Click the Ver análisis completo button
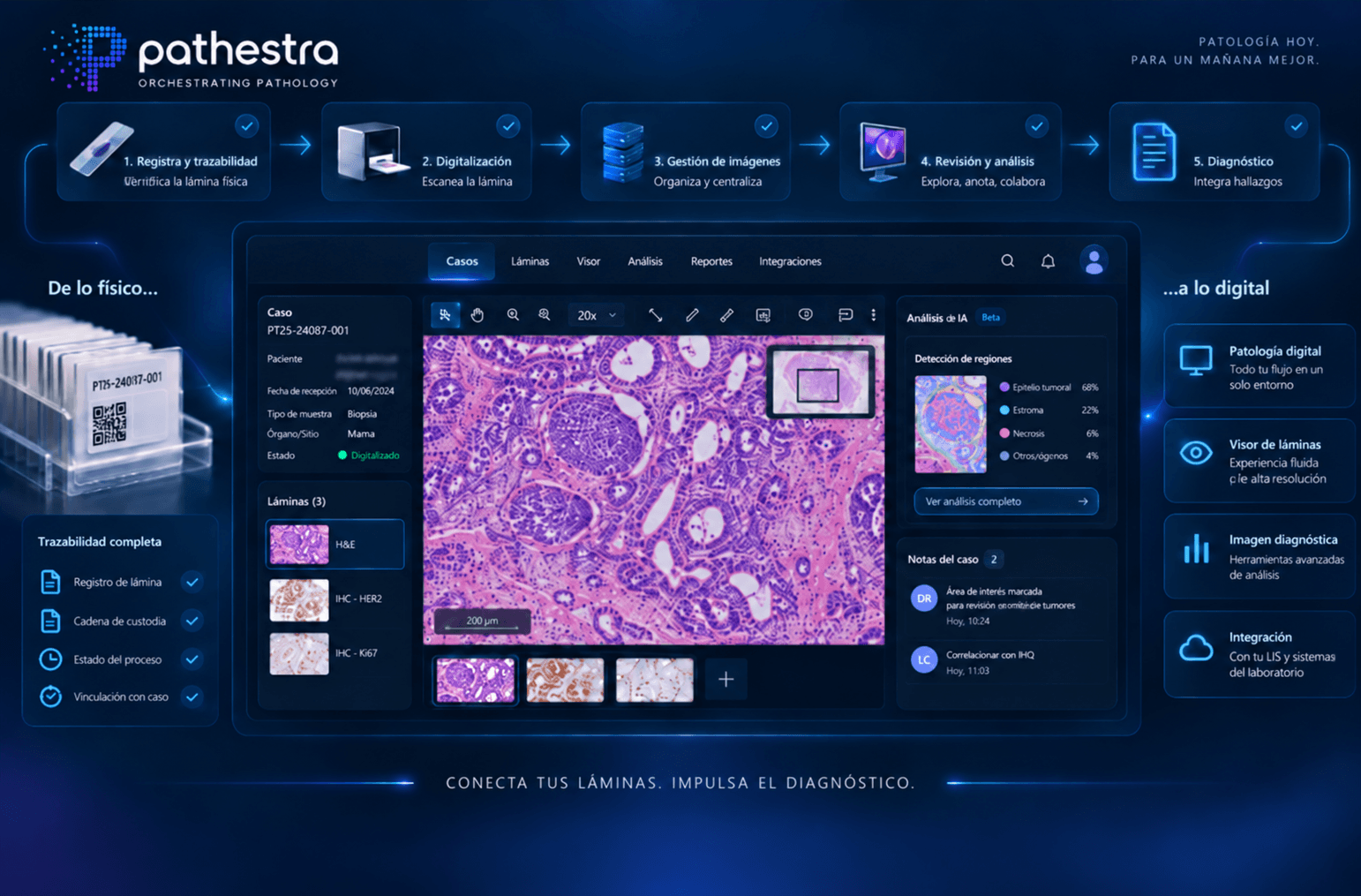Image resolution: width=1361 pixels, height=896 pixels. pos(1006,501)
